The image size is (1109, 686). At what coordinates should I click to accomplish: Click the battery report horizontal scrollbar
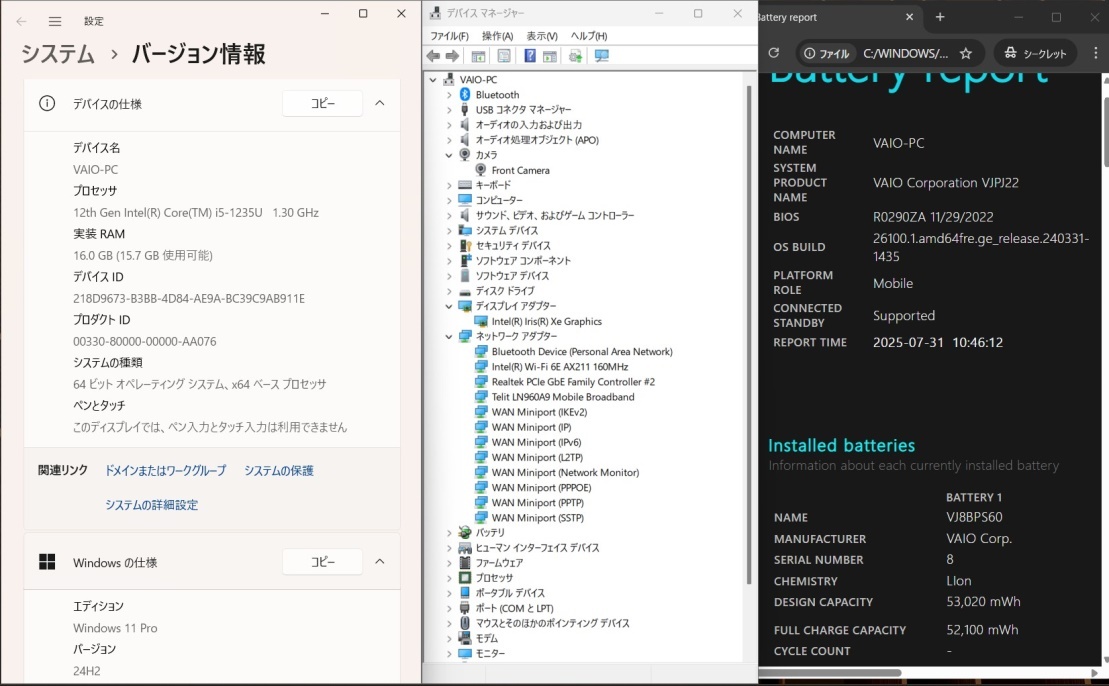(x=829, y=673)
